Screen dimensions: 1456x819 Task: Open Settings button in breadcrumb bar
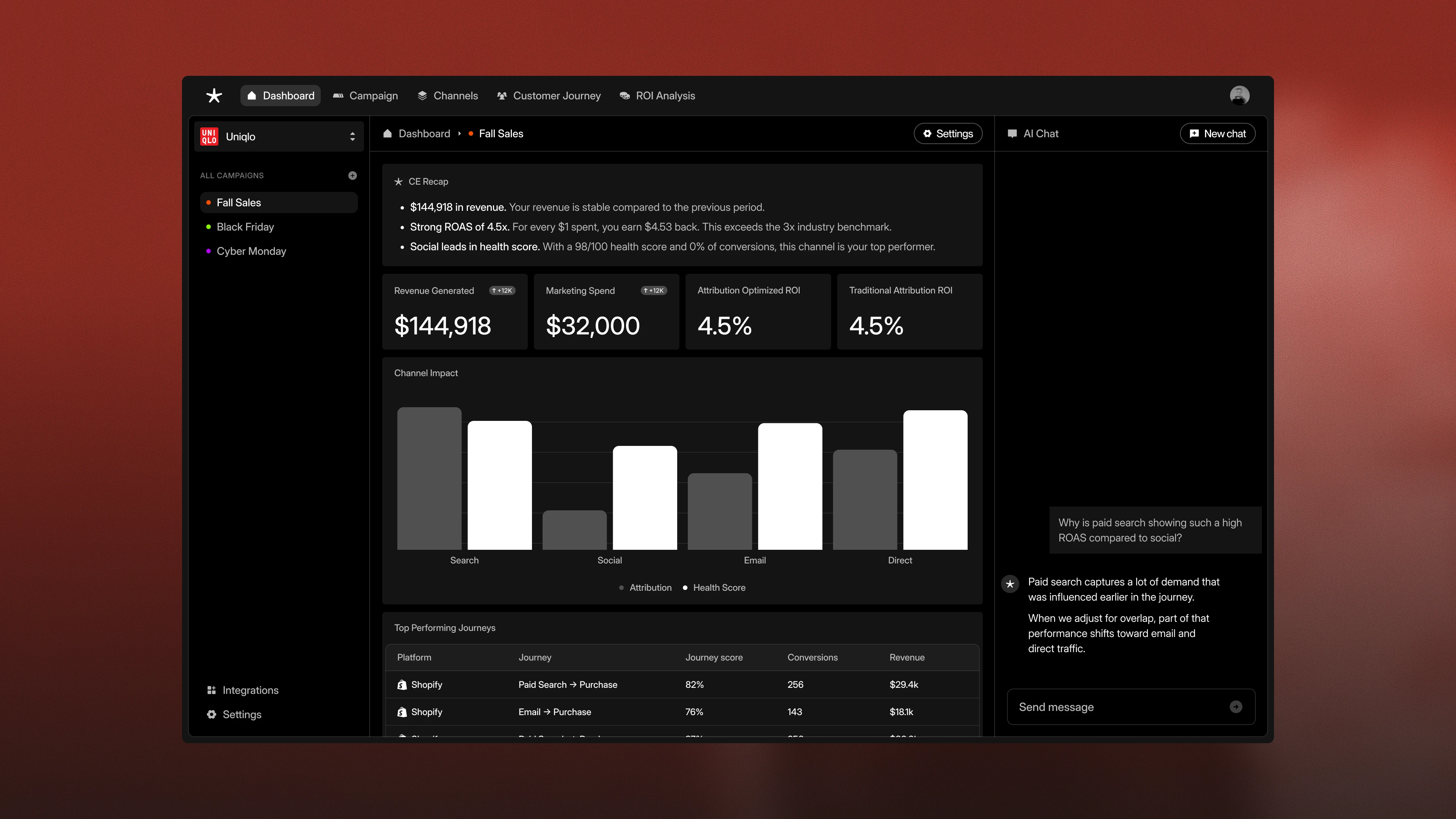[x=948, y=133]
